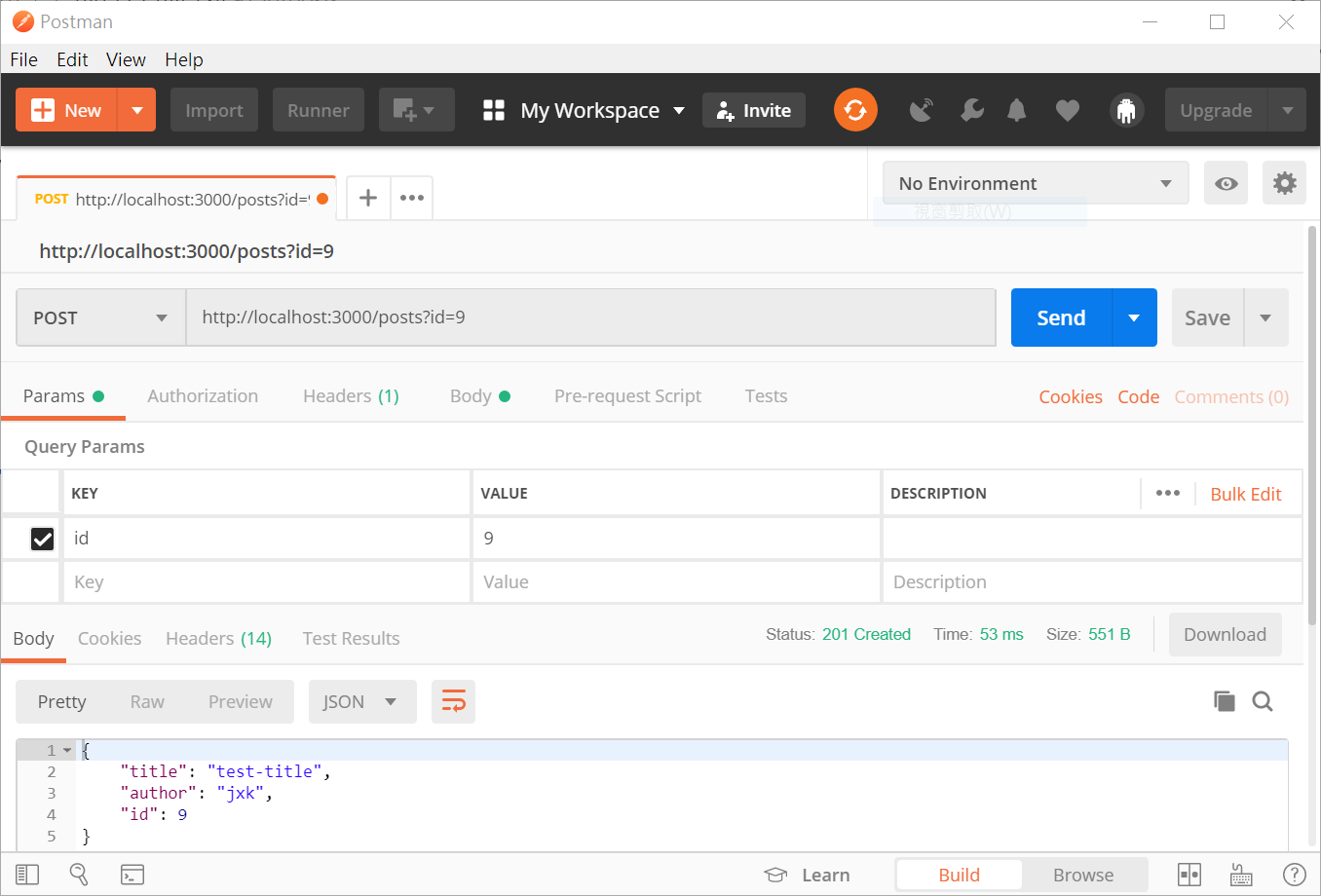Click the Upgrade button
Image resolution: width=1321 pixels, height=896 pixels.
pos(1216,110)
